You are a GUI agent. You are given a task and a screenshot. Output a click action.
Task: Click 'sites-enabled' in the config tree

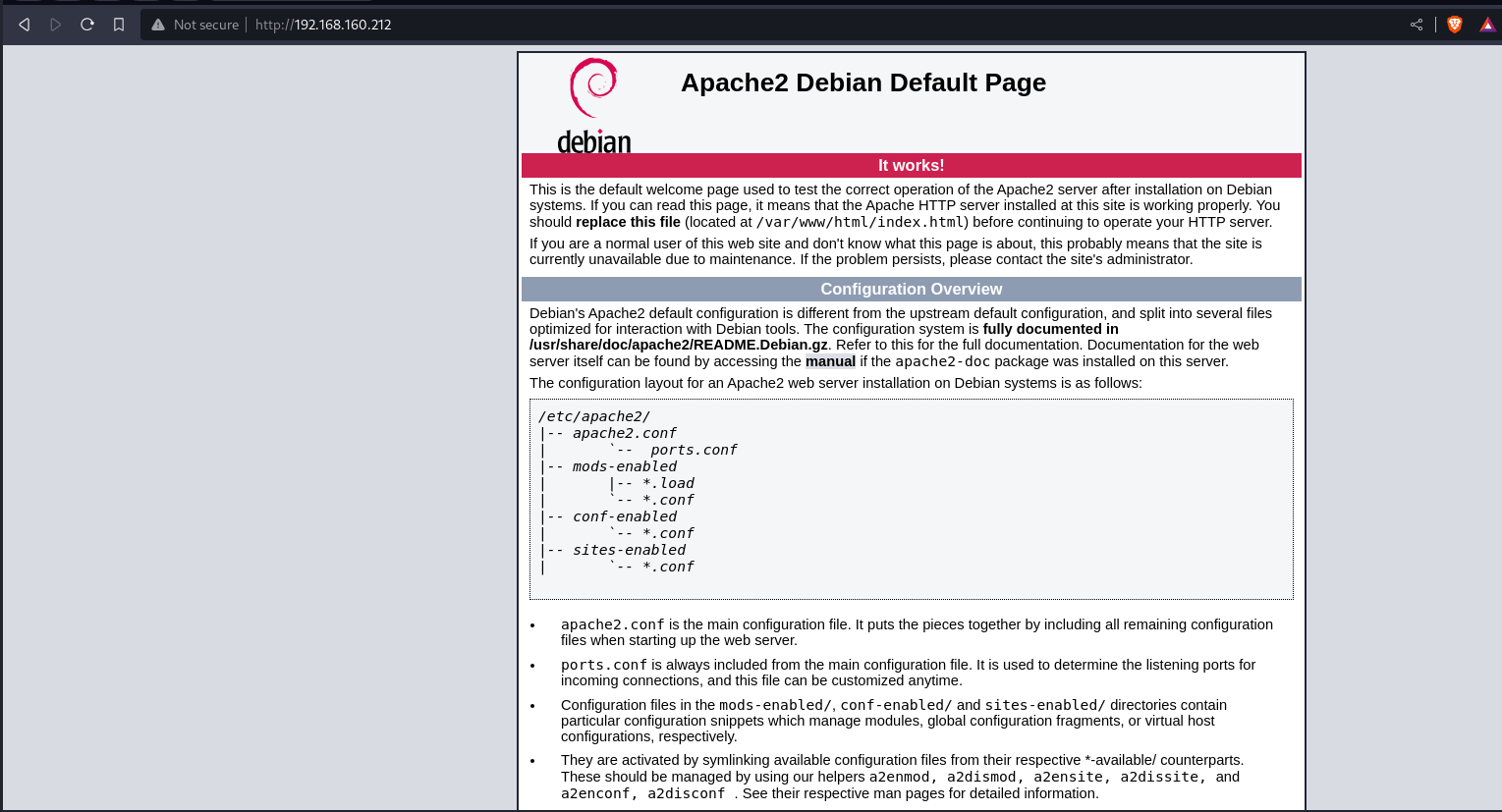(630, 550)
